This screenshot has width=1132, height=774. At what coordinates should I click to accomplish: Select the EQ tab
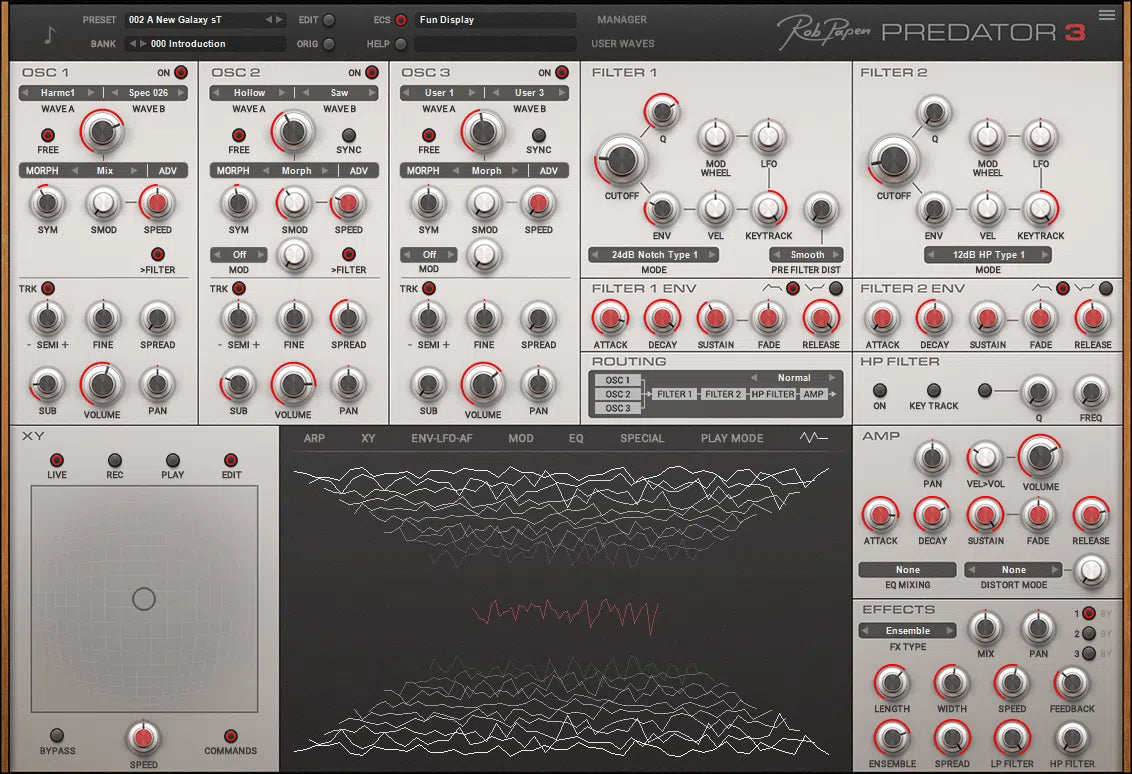577,437
